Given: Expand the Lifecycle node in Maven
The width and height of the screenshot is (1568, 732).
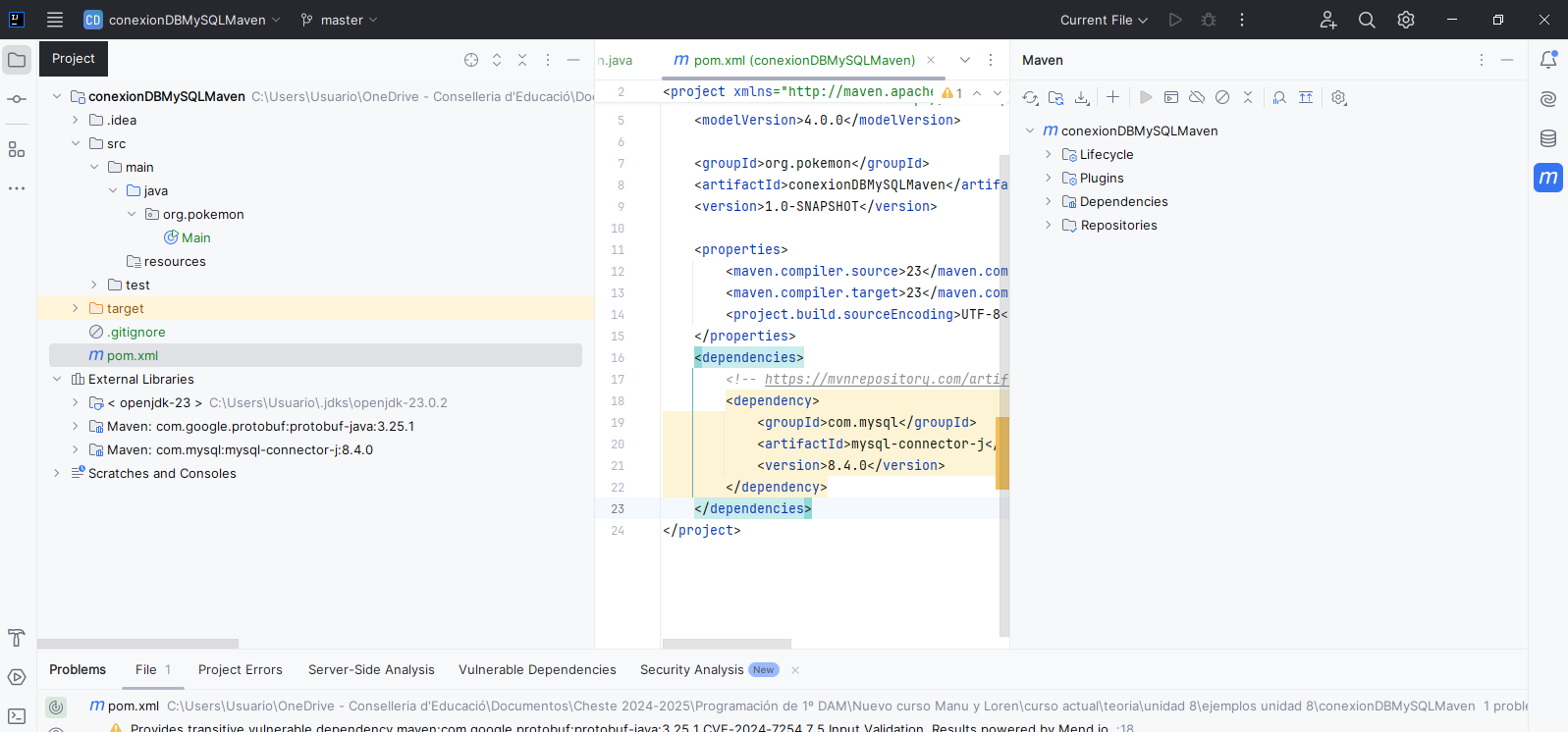Looking at the screenshot, I should (1049, 154).
